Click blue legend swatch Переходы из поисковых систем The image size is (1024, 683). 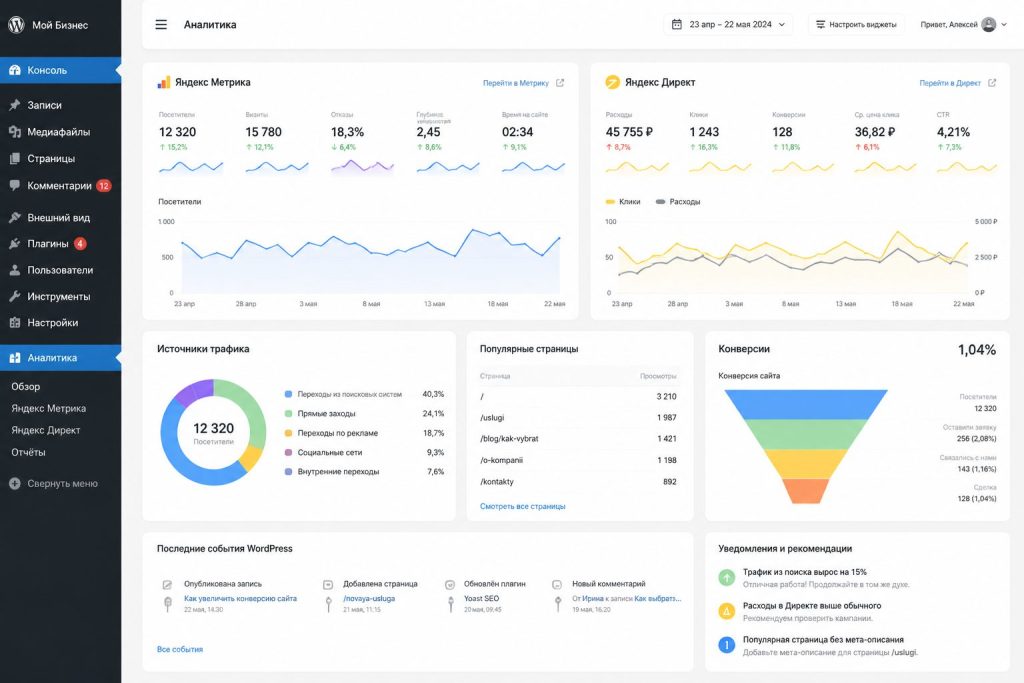click(288, 394)
